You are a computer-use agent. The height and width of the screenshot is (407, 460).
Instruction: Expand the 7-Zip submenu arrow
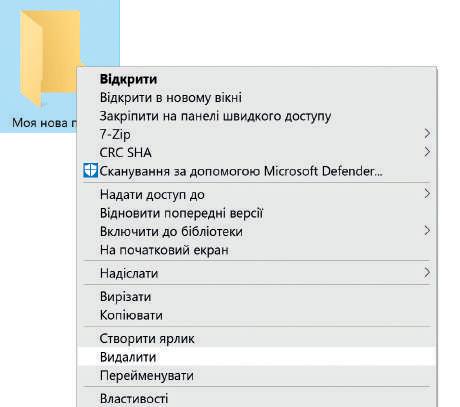(427, 134)
